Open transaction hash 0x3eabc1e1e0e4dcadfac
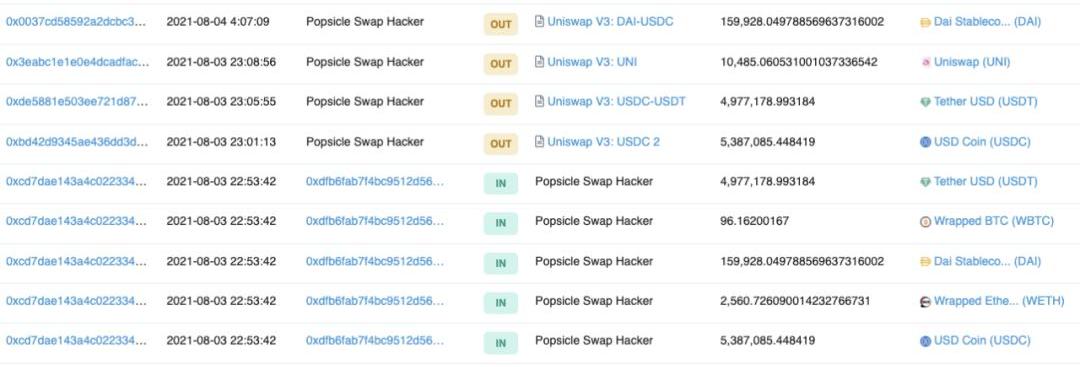 77,62
